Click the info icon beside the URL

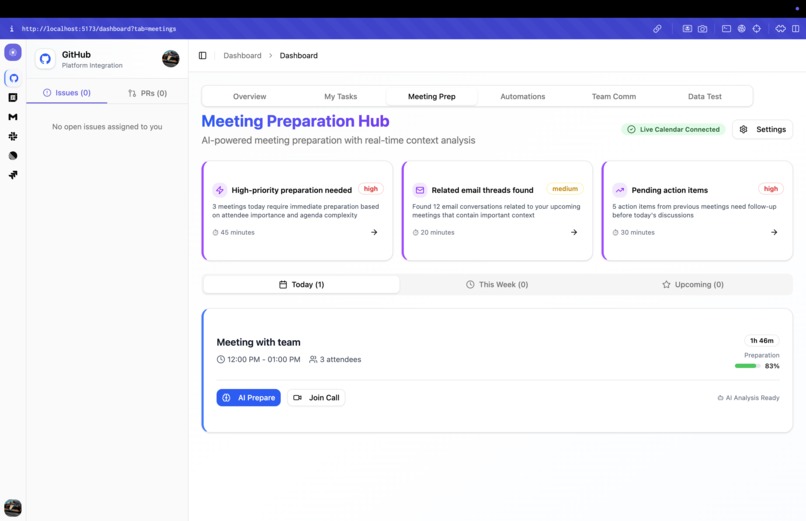(11, 29)
